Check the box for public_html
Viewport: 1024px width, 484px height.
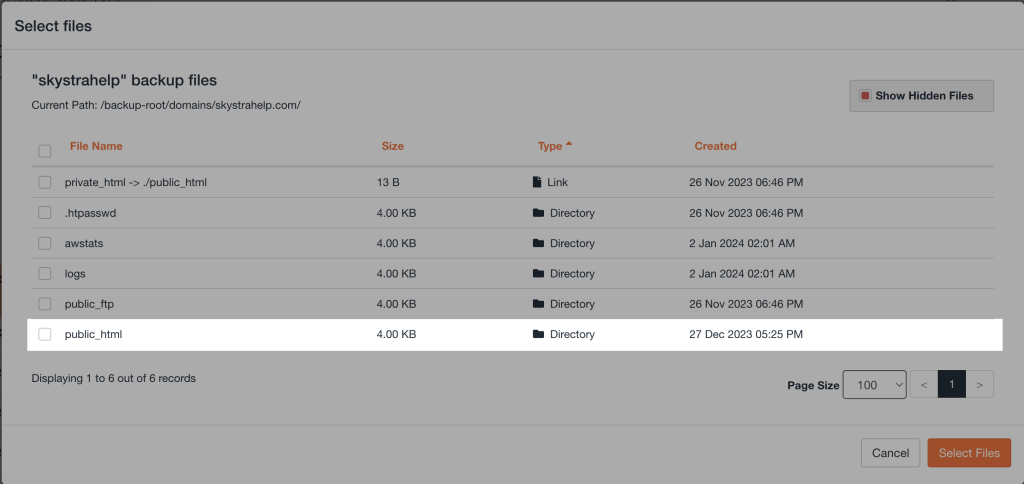(45, 334)
